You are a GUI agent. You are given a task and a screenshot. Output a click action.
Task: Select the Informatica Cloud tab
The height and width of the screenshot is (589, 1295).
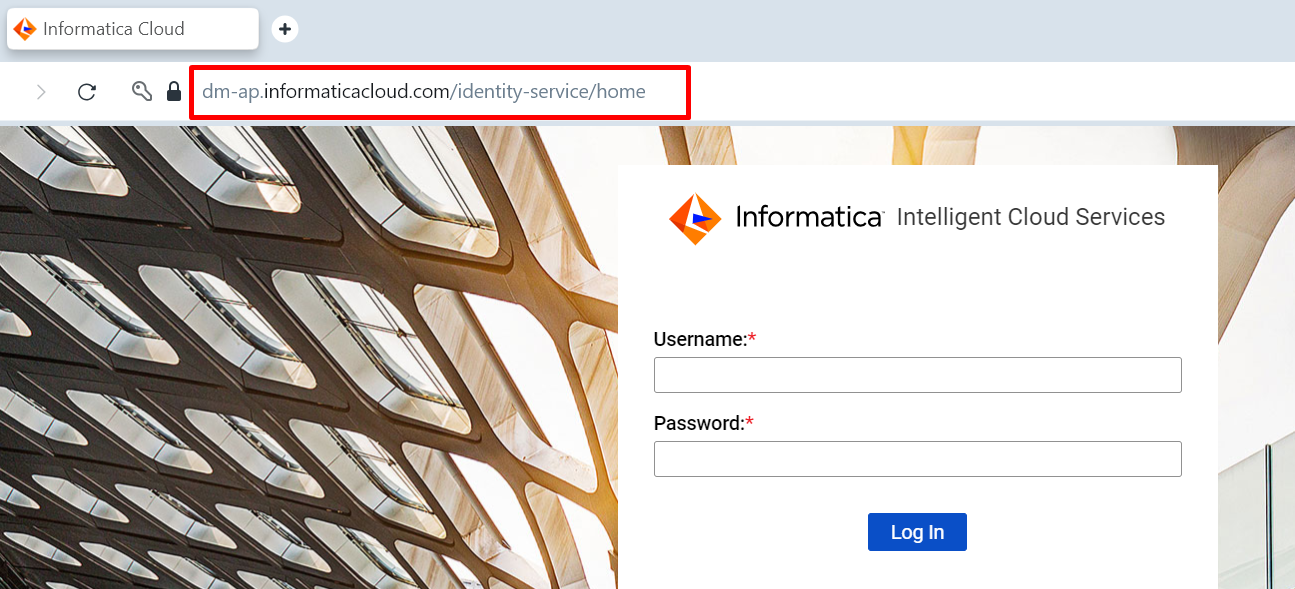(133, 29)
